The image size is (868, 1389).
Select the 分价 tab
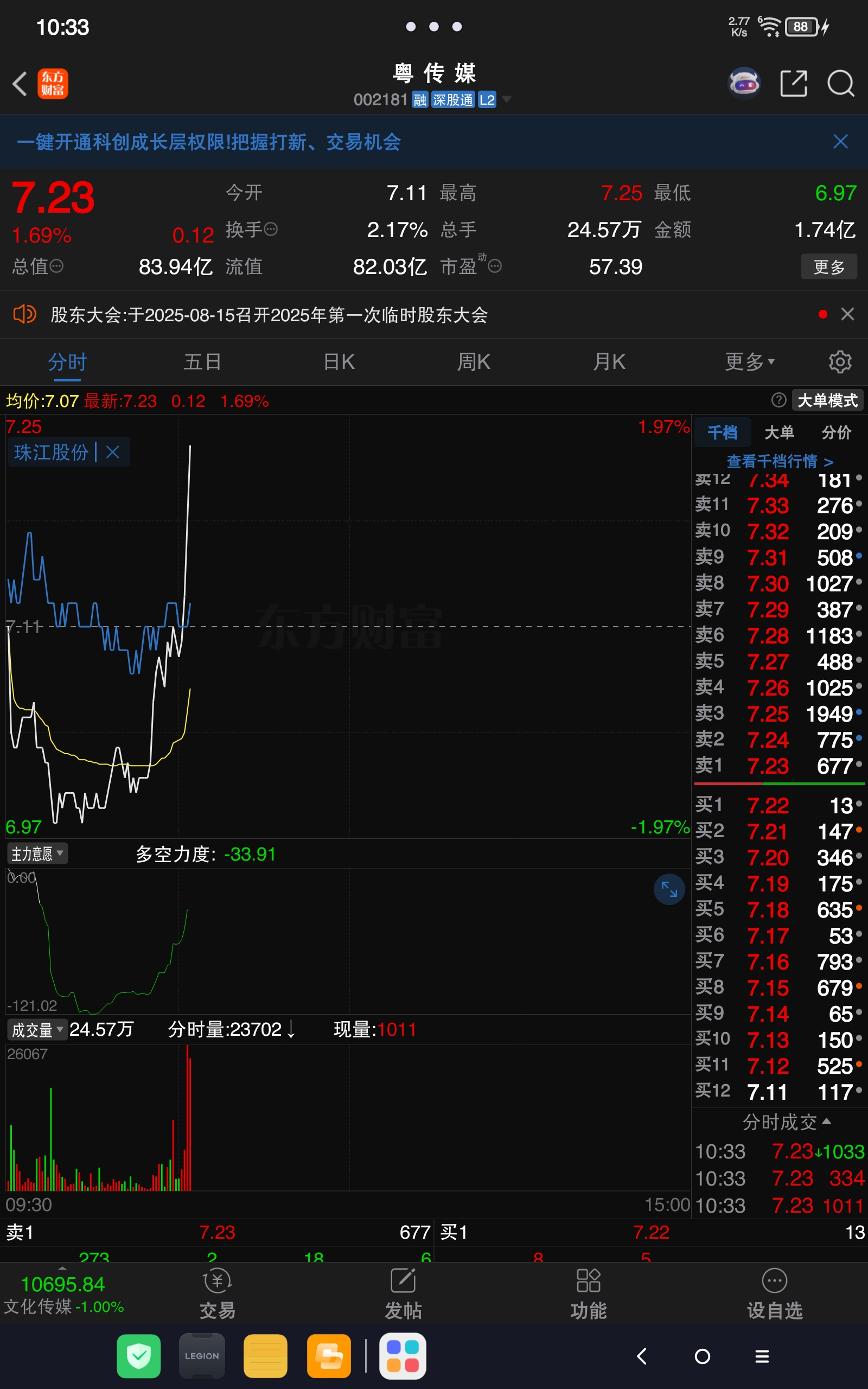836,432
